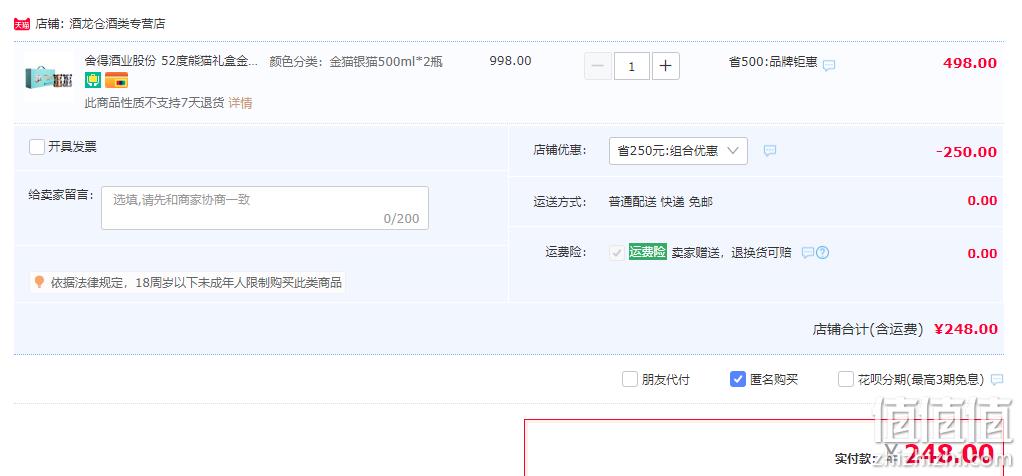Click chat bubble icon after 退换货可赔
Screen dimensions: 1022x476
(808, 252)
